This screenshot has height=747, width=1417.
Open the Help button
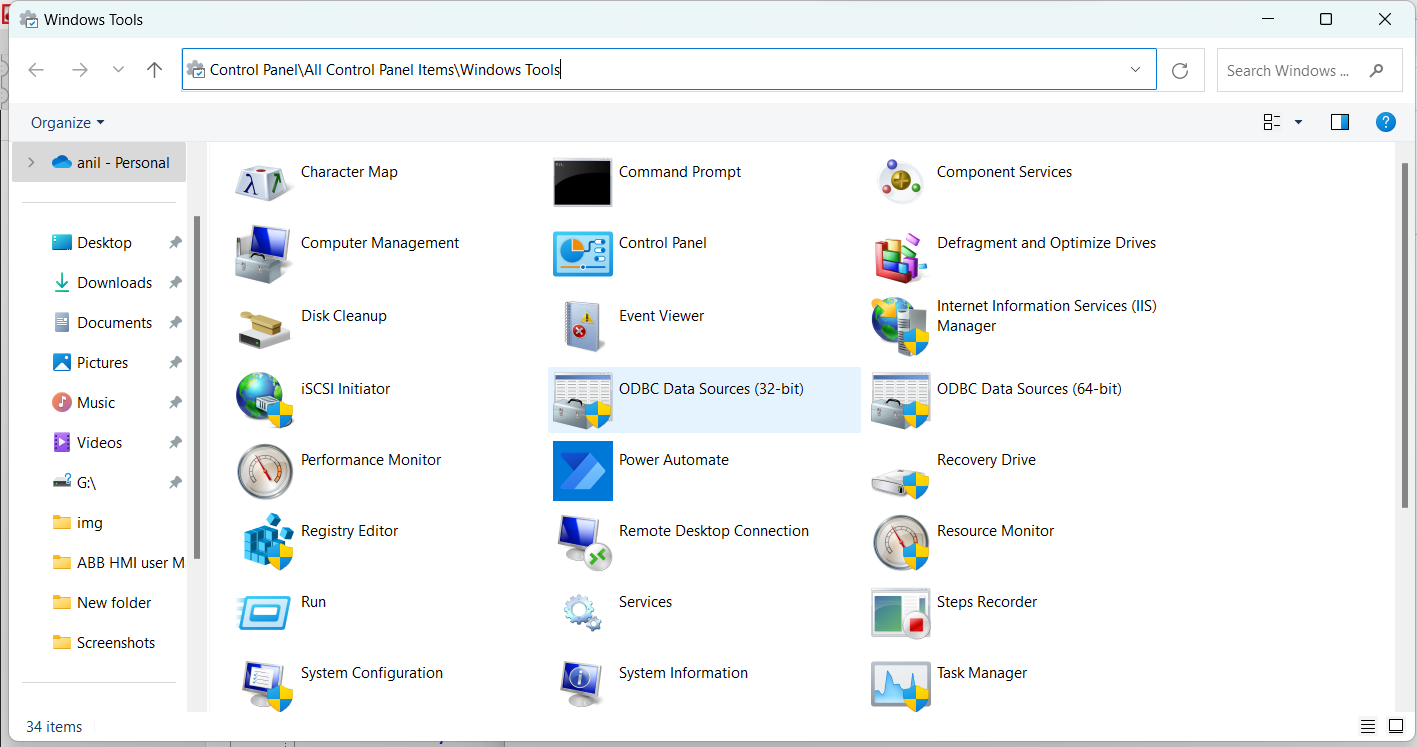pyautogui.click(x=1386, y=122)
